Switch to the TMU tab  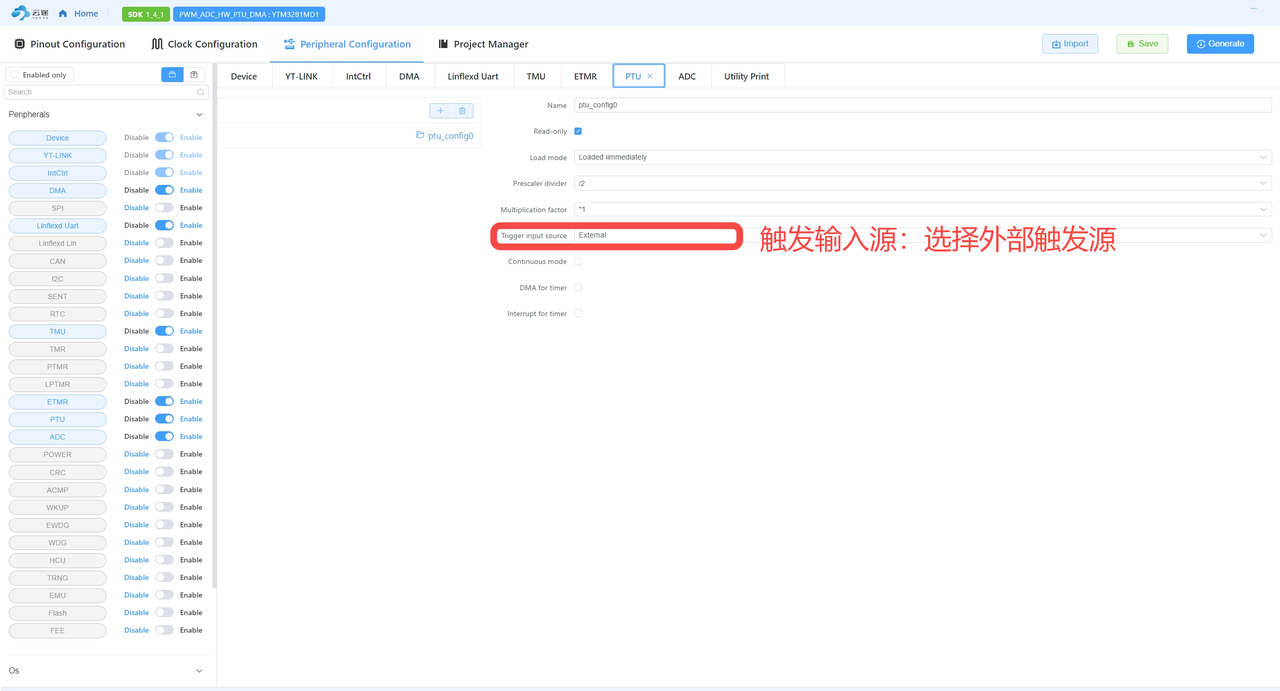click(x=536, y=76)
